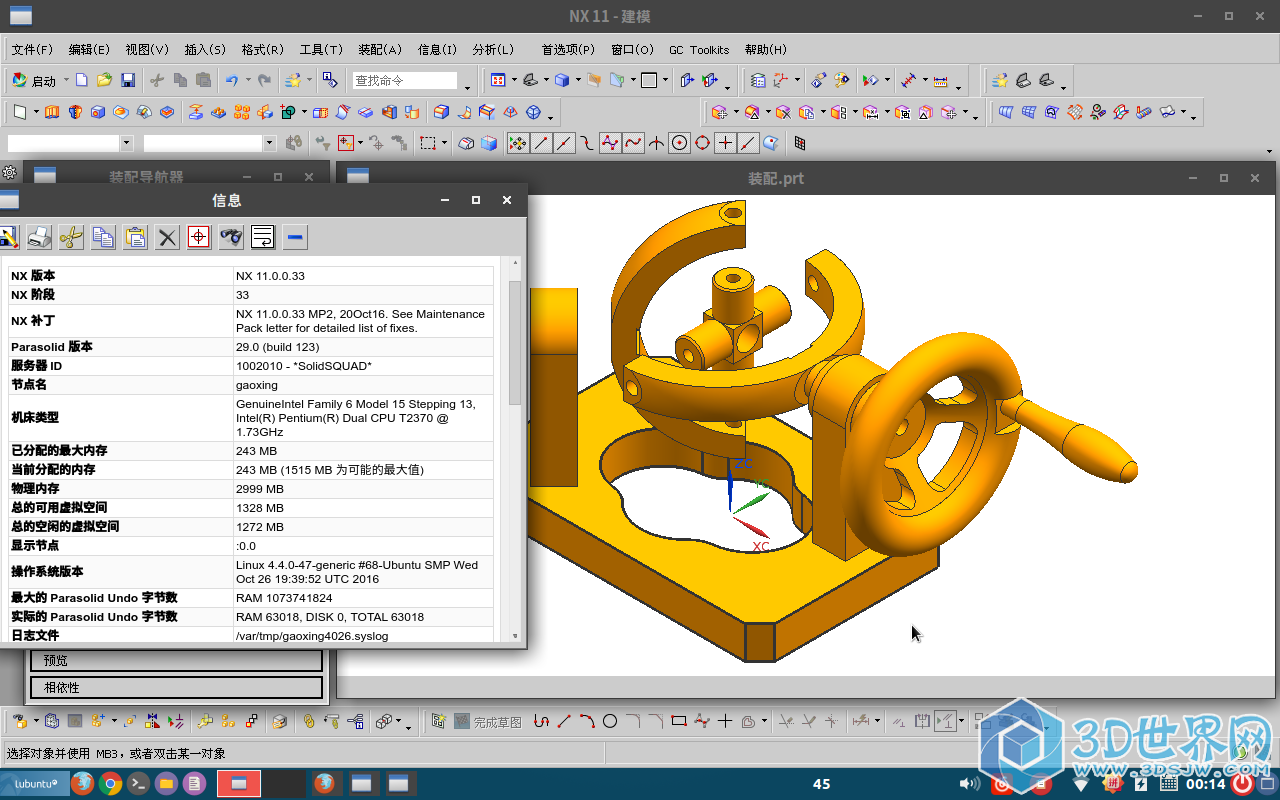The width and height of the screenshot is (1280, 800).
Task: Click the Circle sketch tool icon
Action: 609,721
